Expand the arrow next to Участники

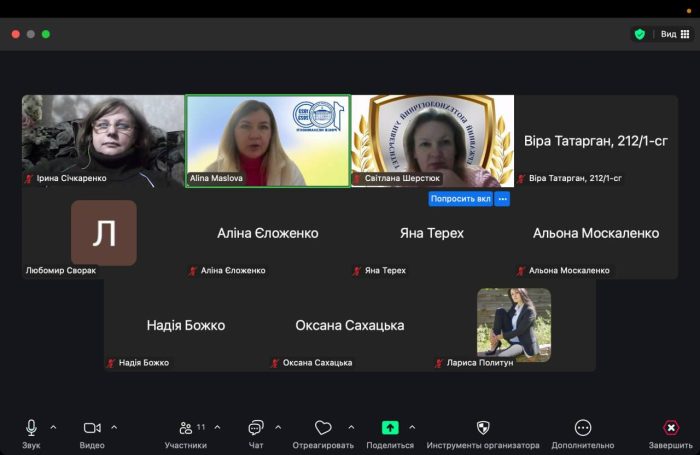coord(217,427)
